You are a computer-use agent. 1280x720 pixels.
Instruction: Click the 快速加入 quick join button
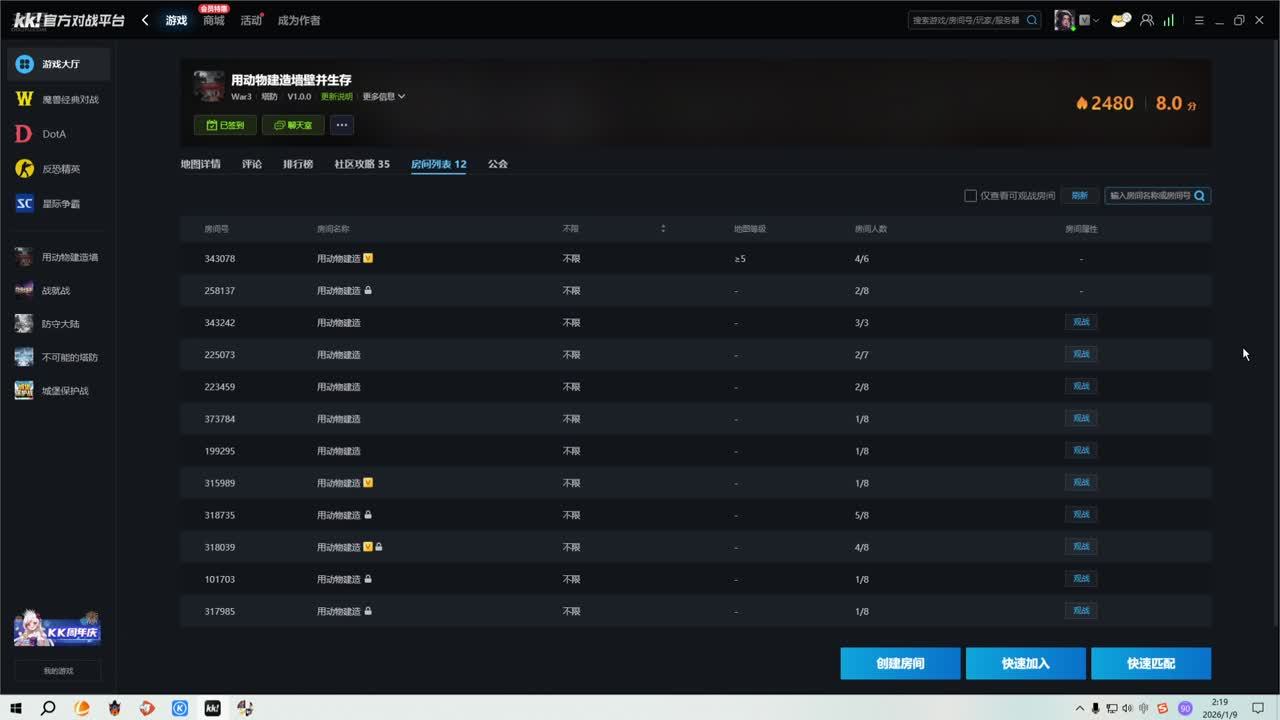point(1026,663)
